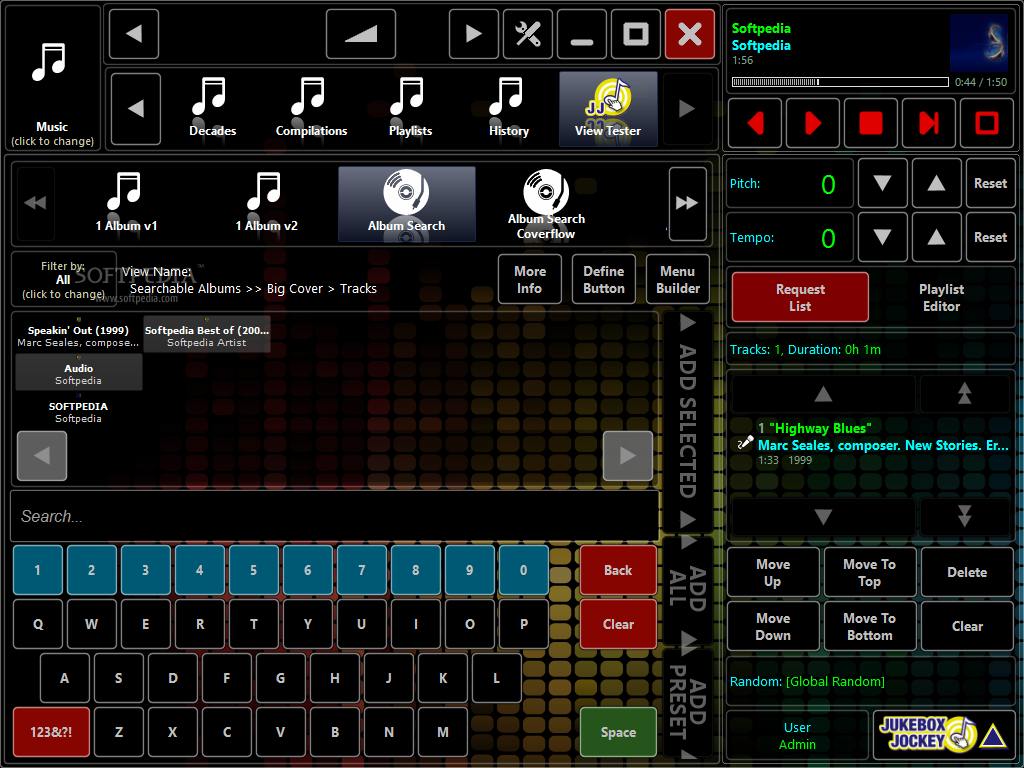Open the History view
Viewport: 1024px width, 768px height.
pyautogui.click(x=509, y=108)
